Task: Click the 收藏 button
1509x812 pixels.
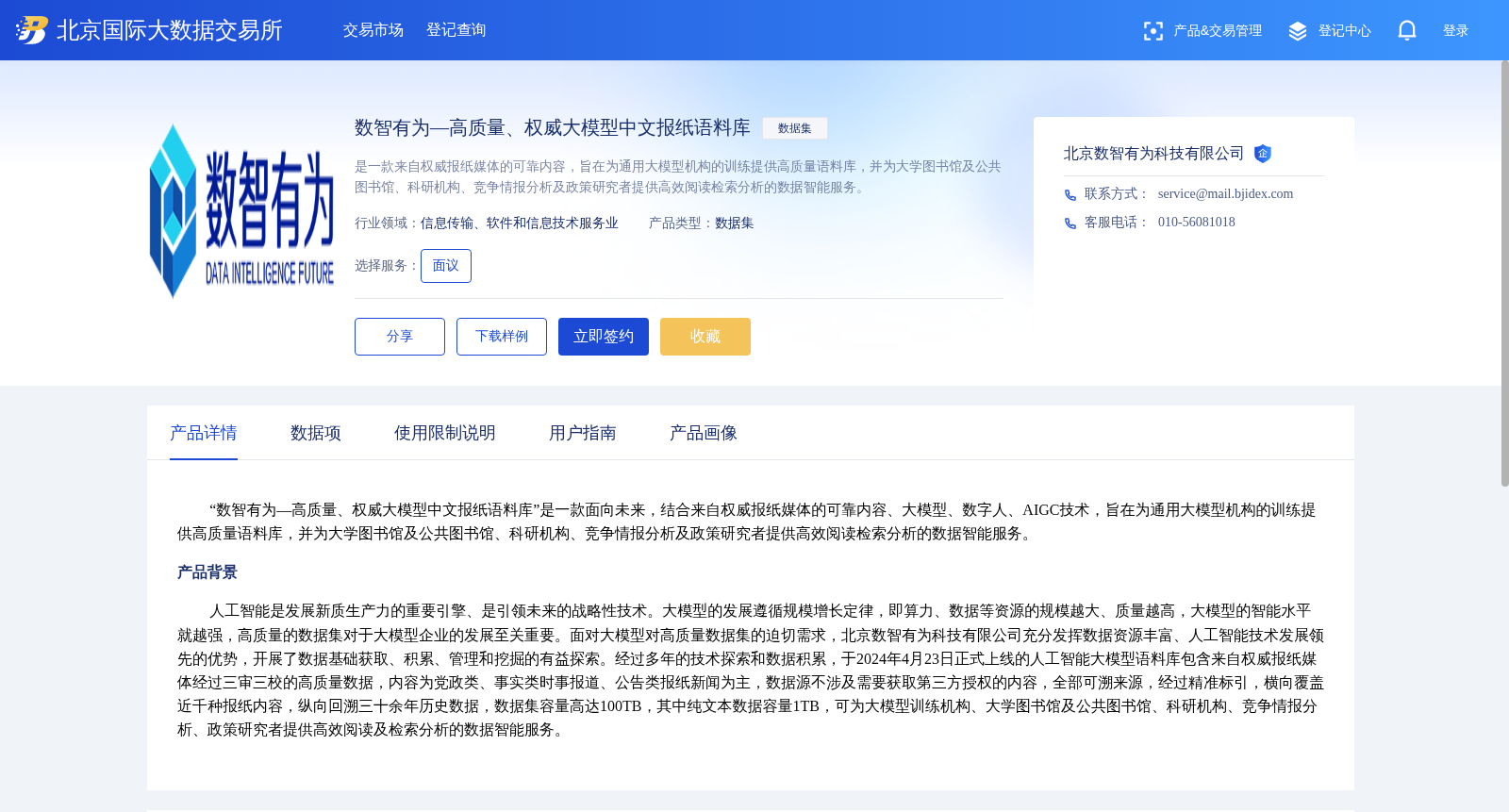Action: click(x=705, y=337)
